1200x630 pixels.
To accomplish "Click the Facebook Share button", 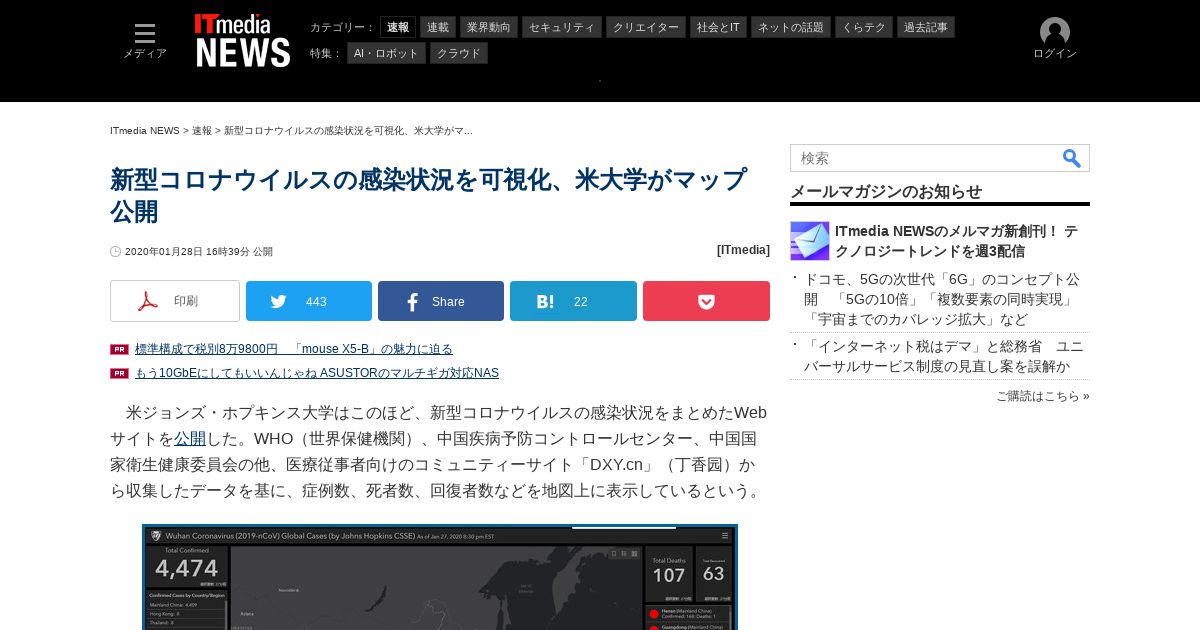I will pos(441,301).
